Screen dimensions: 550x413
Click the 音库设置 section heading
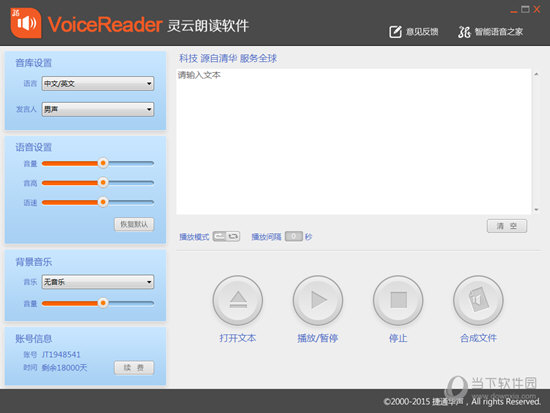click(34, 63)
